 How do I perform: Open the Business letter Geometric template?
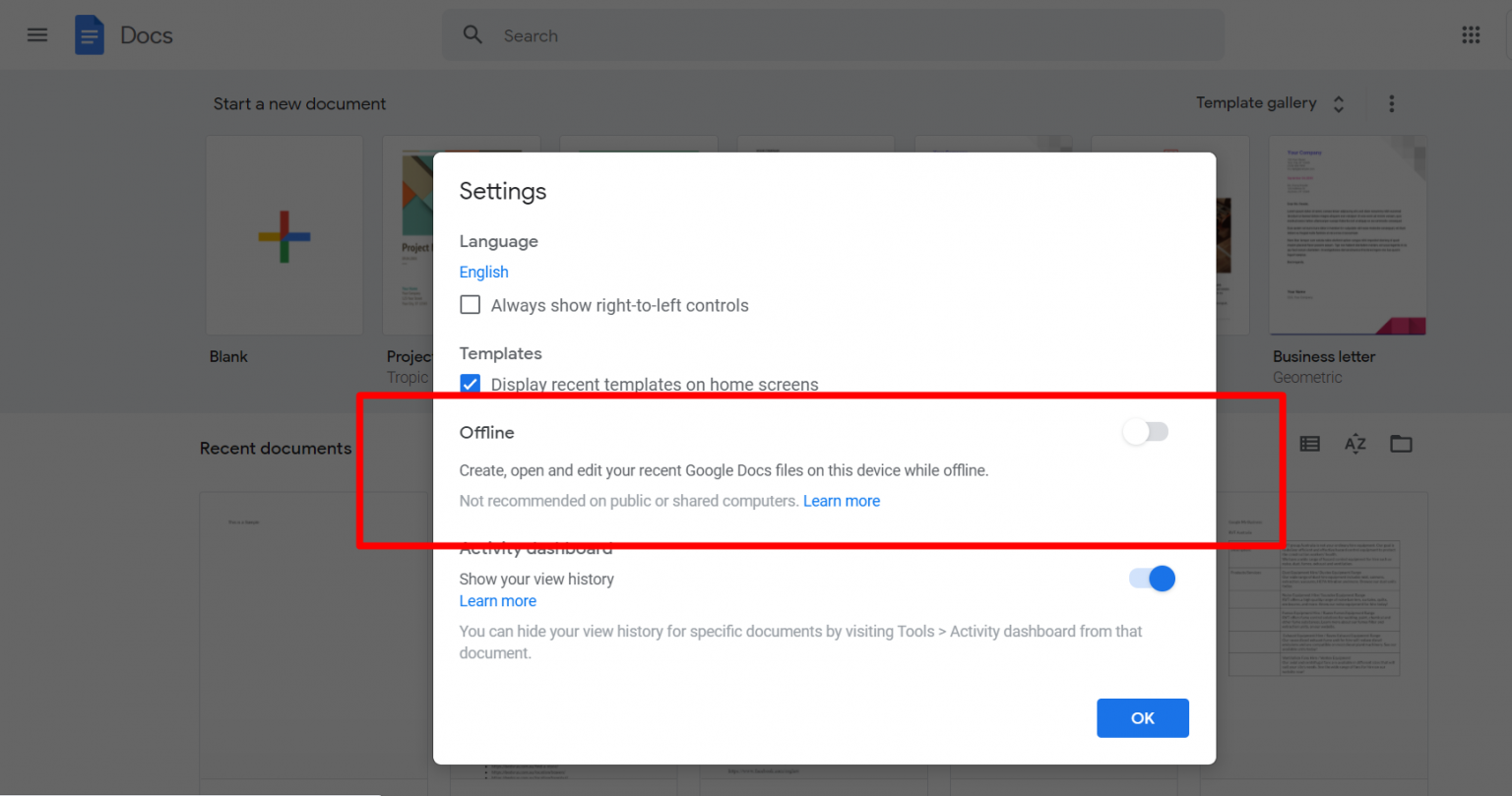point(1347,235)
